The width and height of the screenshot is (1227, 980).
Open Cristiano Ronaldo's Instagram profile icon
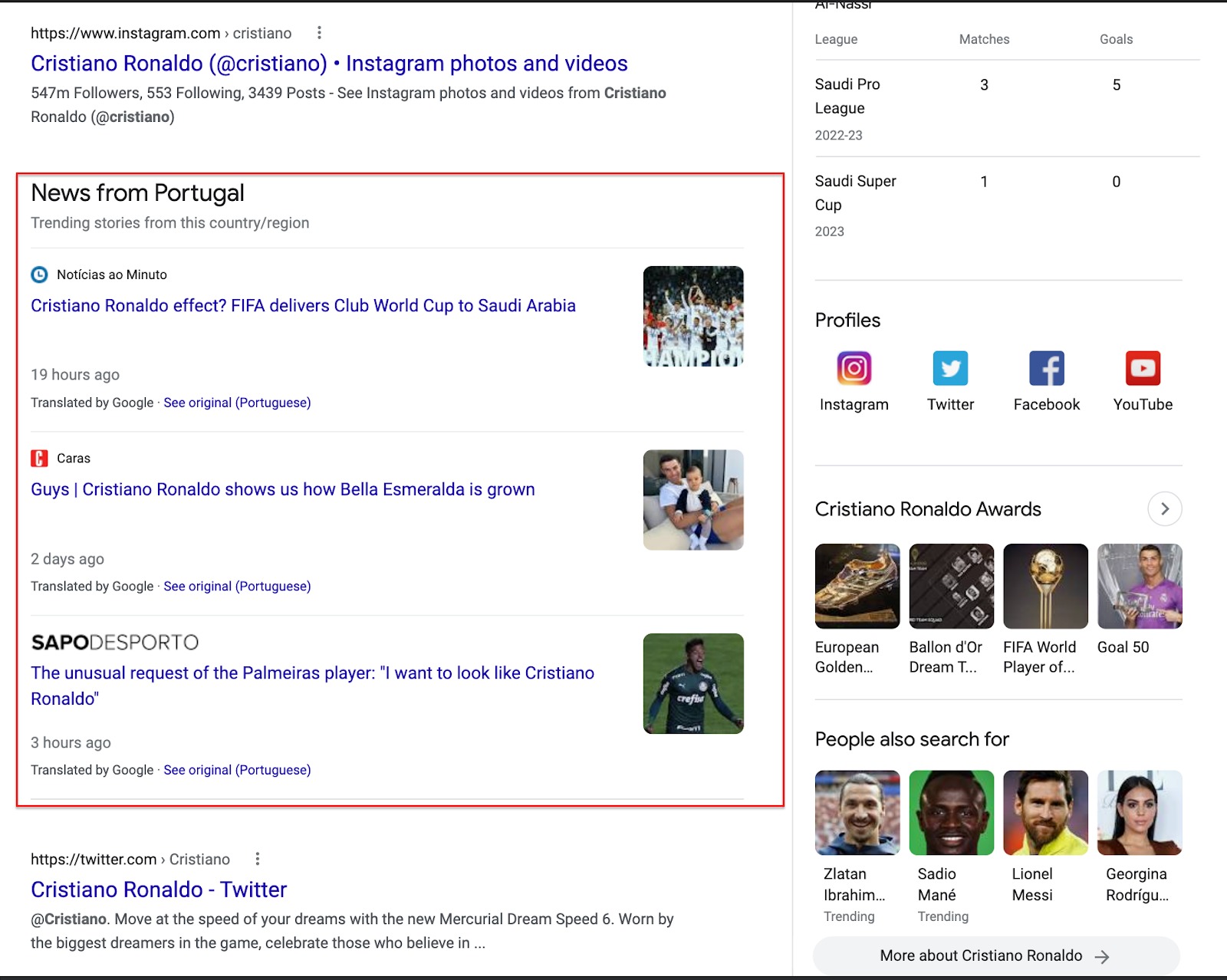pyautogui.click(x=854, y=368)
